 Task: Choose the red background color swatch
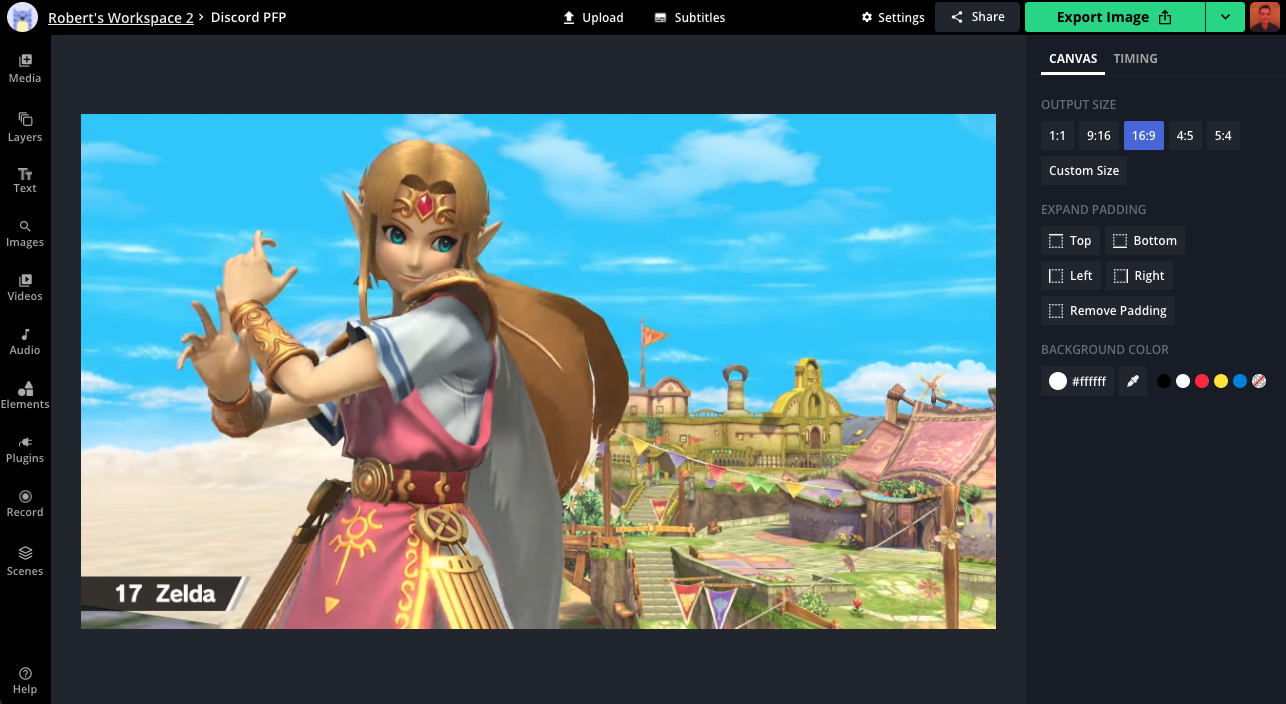(x=1202, y=381)
